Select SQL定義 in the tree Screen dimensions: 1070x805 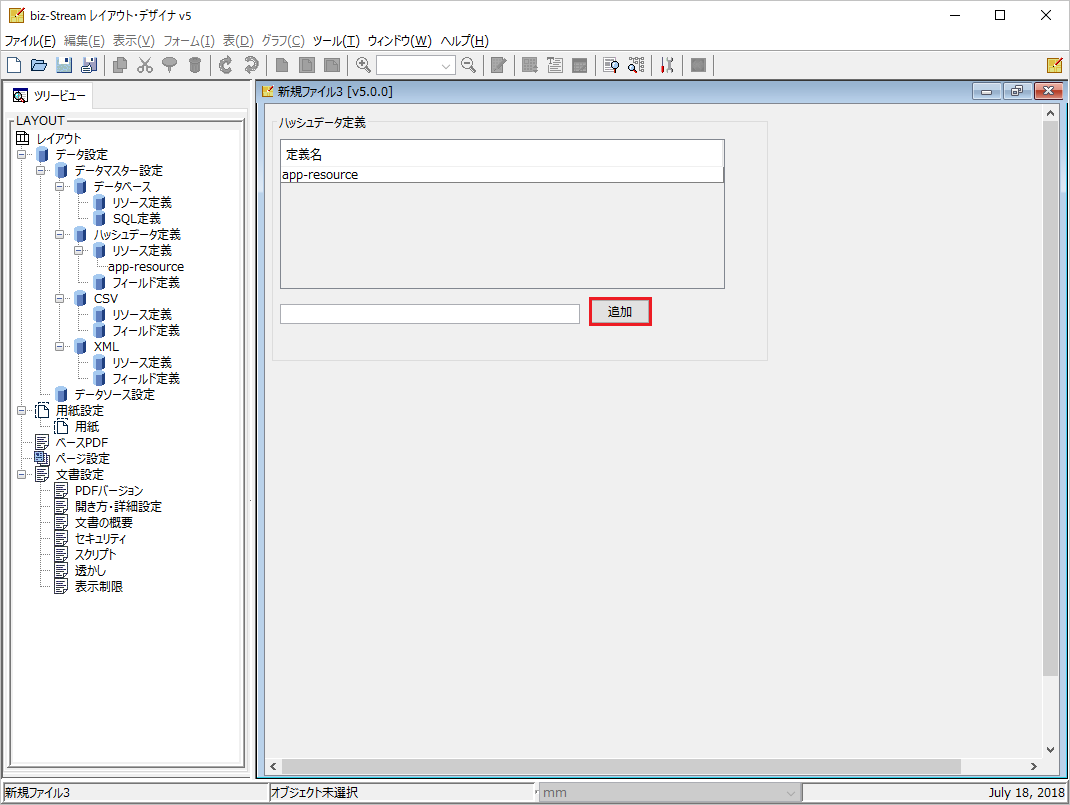click(136, 219)
